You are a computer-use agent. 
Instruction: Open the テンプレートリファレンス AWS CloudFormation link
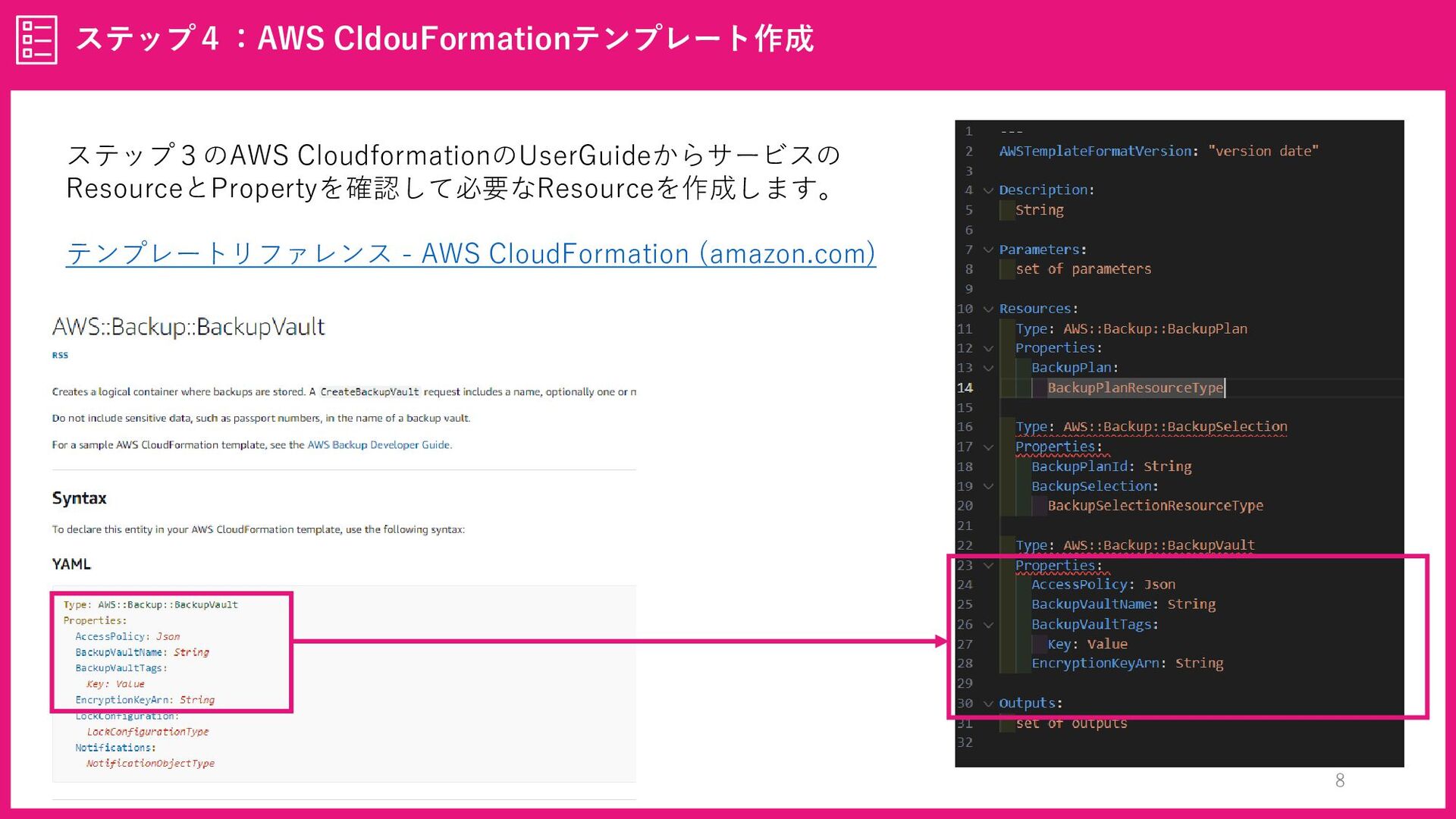pos(471,253)
